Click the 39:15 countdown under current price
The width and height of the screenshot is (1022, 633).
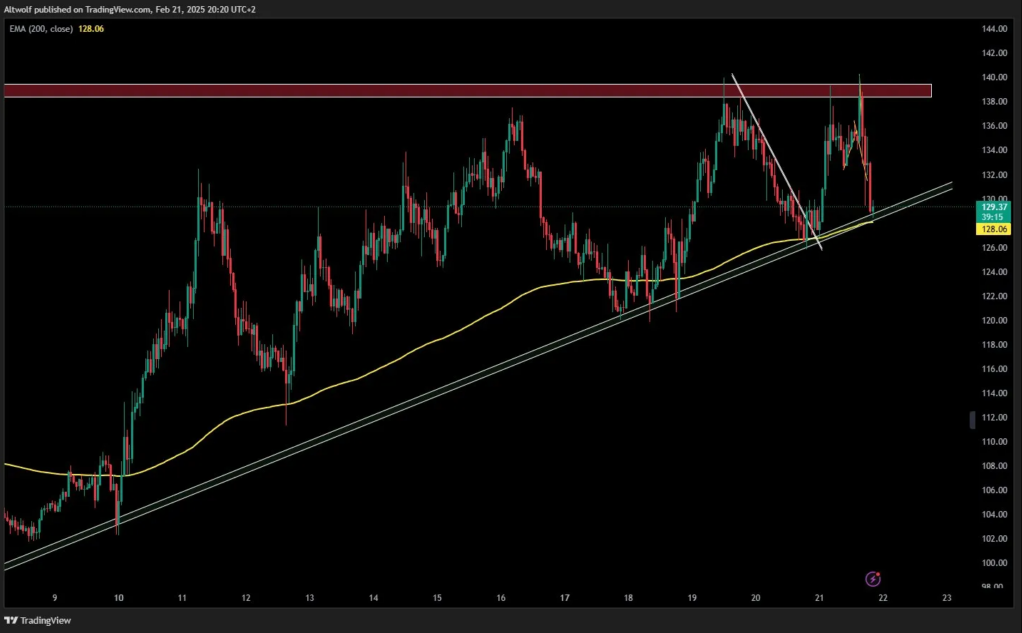992,216
